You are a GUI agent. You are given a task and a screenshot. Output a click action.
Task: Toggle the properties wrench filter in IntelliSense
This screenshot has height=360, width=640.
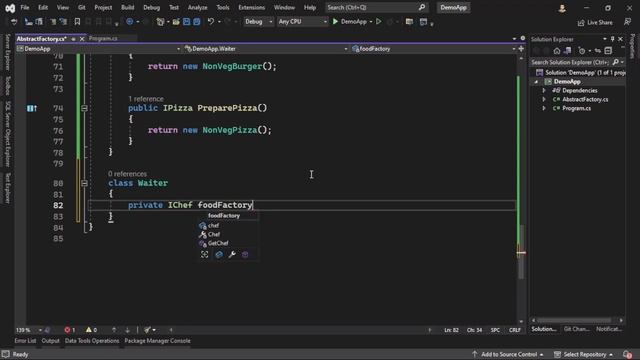pos(232,255)
